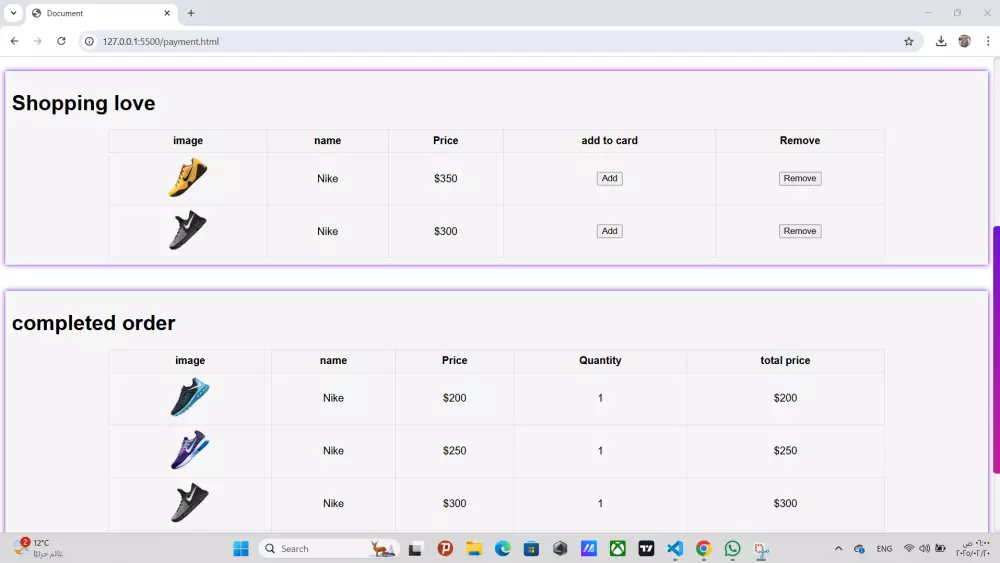Click the taskbar Search box
This screenshot has height=563, width=1000.
330,548
